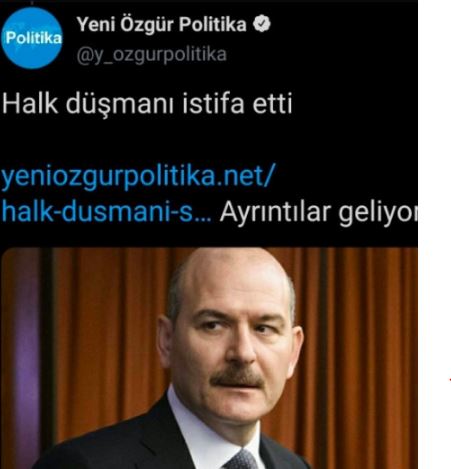Click the red mark on the right margin
Image resolution: width=451 pixels, height=469 pixels.
coord(450,379)
